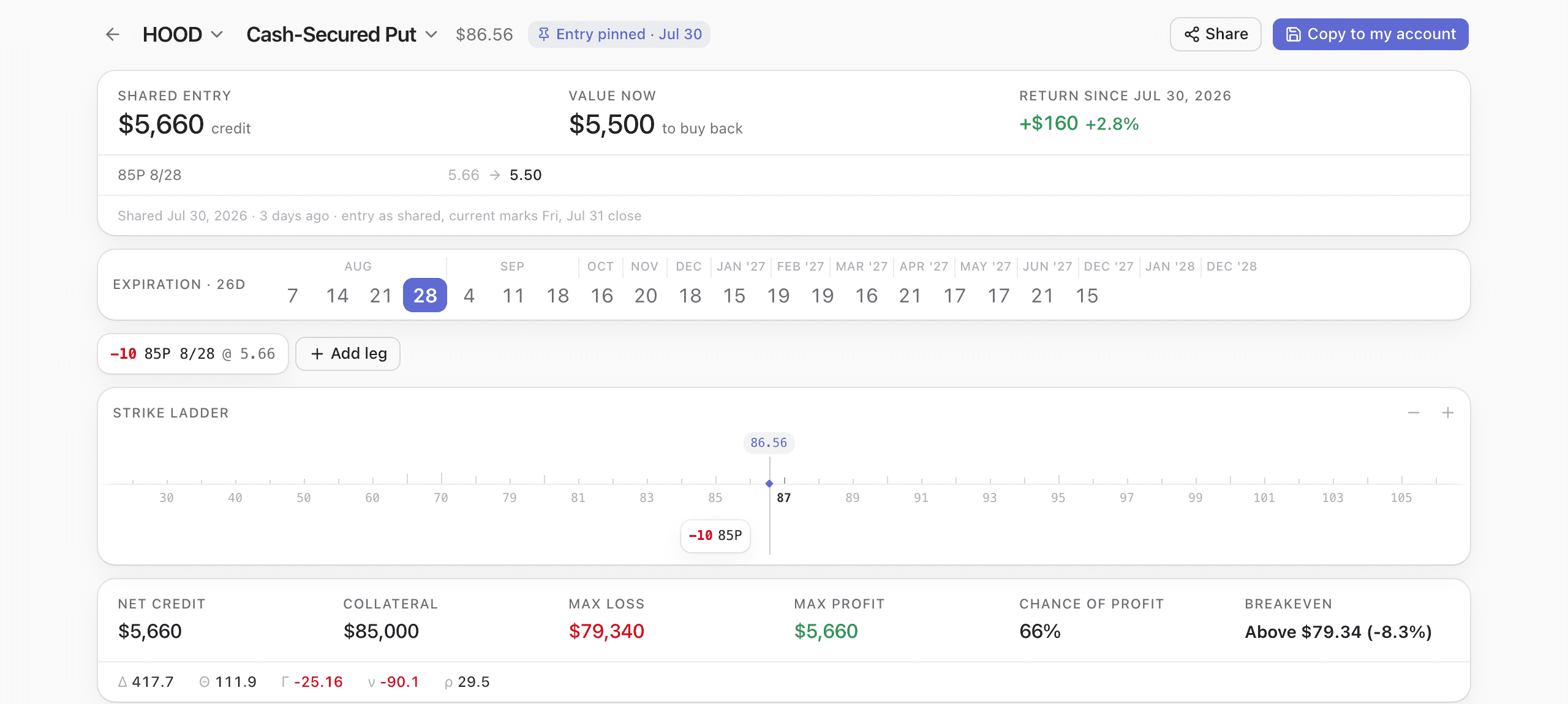1568x704 pixels.
Task: Click the 85P 8/28 leg row
Action: [x=784, y=175]
